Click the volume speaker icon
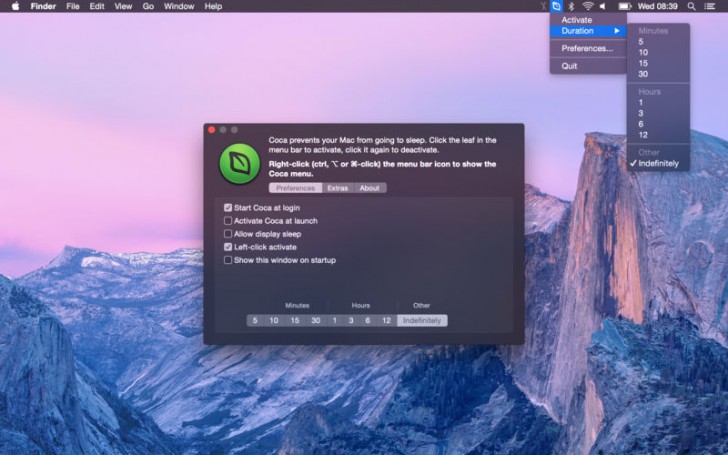 pos(603,6)
